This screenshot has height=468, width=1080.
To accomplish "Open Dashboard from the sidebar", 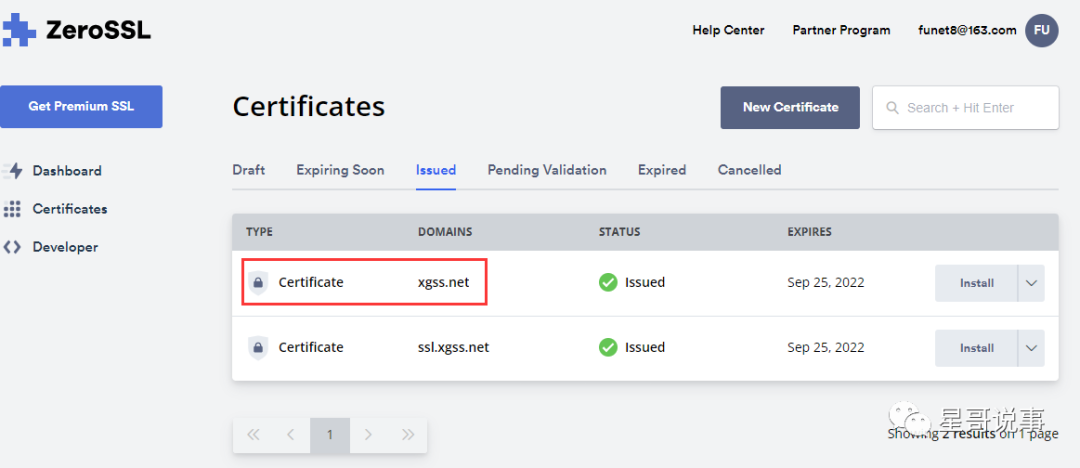I will [67, 171].
